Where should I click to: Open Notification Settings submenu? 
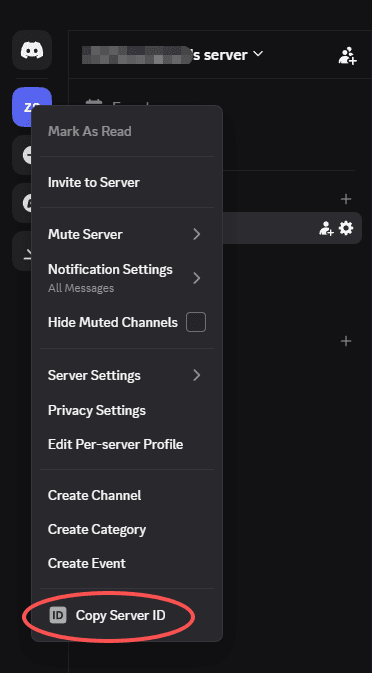click(127, 278)
